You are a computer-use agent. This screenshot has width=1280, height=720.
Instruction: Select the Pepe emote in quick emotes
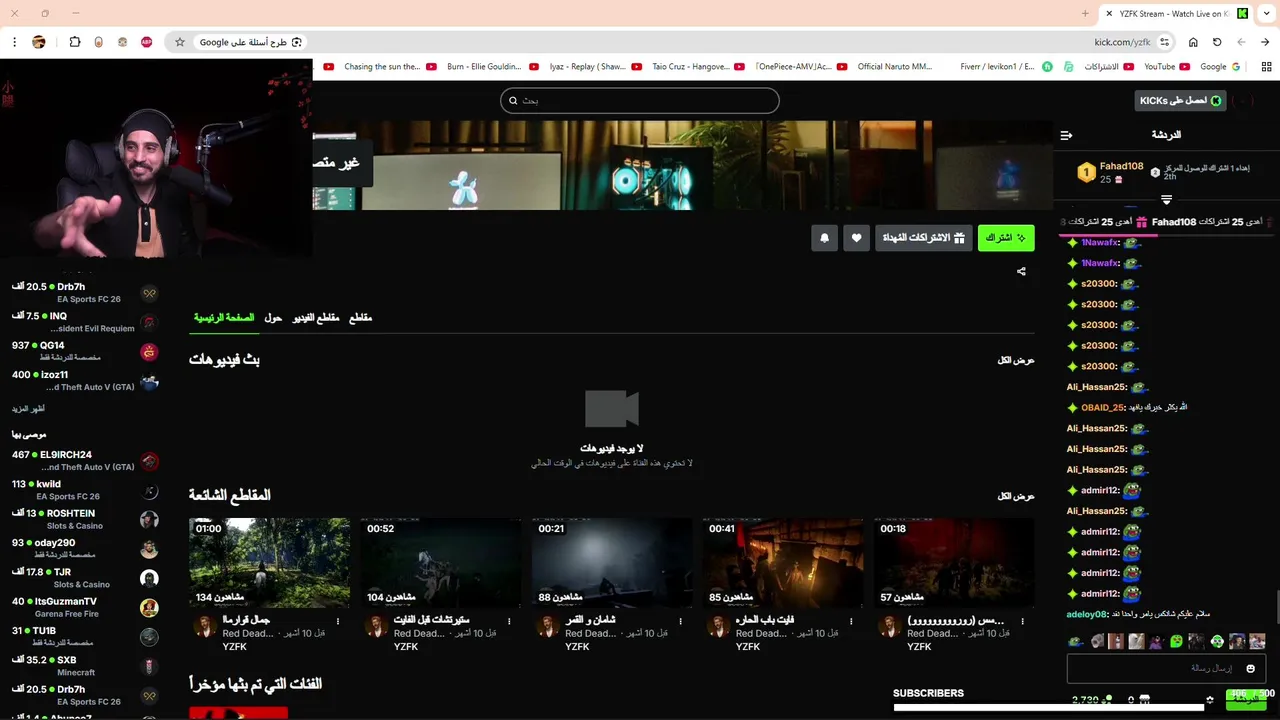click(1075, 641)
